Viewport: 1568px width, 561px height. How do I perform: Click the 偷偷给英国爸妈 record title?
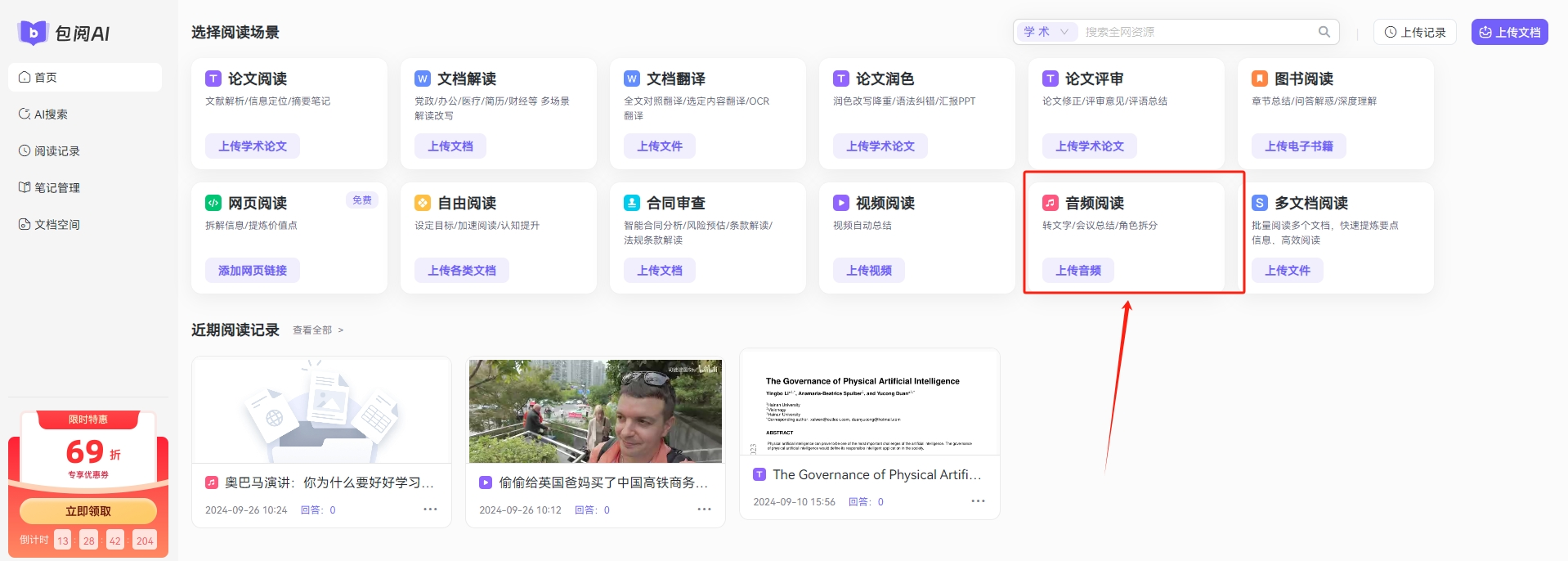click(x=603, y=482)
